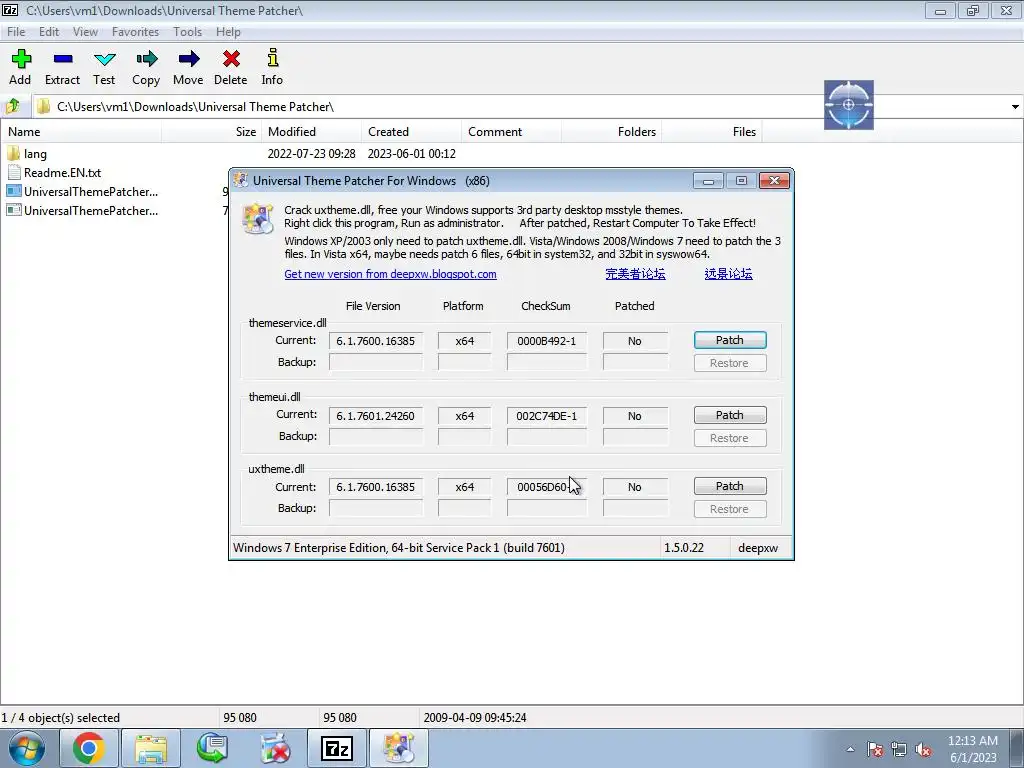Click the deepxw status bar label
This screenshot has height=768, width=1024.
(758, 548)
